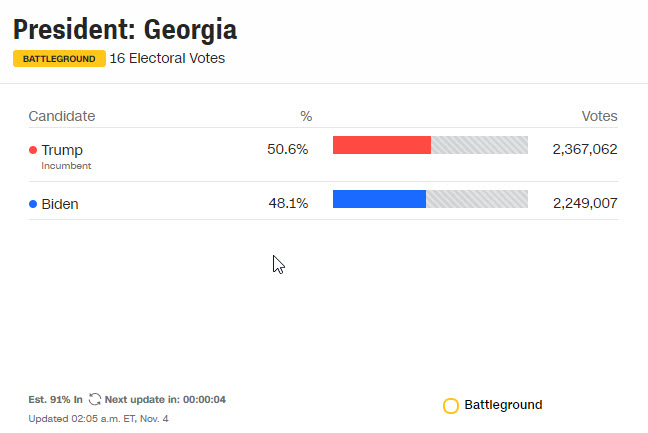
Task: Click the % column header
Action: pos(306,116)
